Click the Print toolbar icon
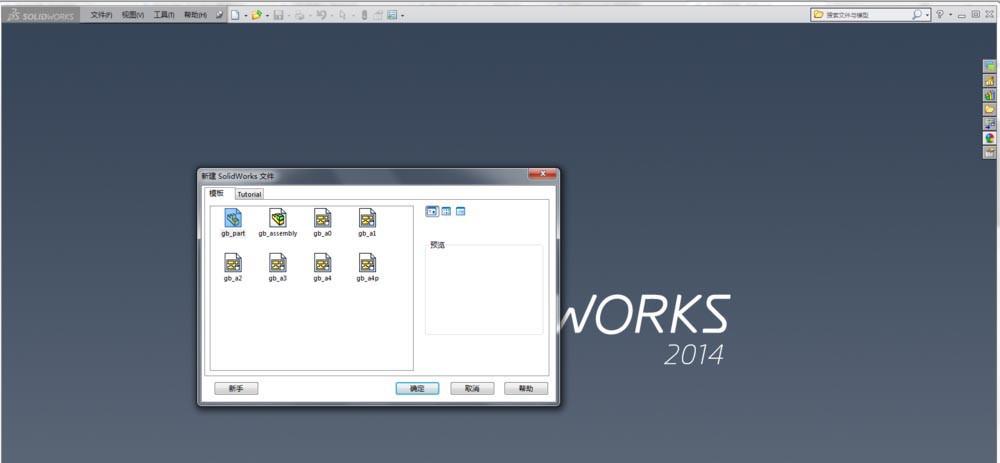1000x463 pixels. pos(300,15)
